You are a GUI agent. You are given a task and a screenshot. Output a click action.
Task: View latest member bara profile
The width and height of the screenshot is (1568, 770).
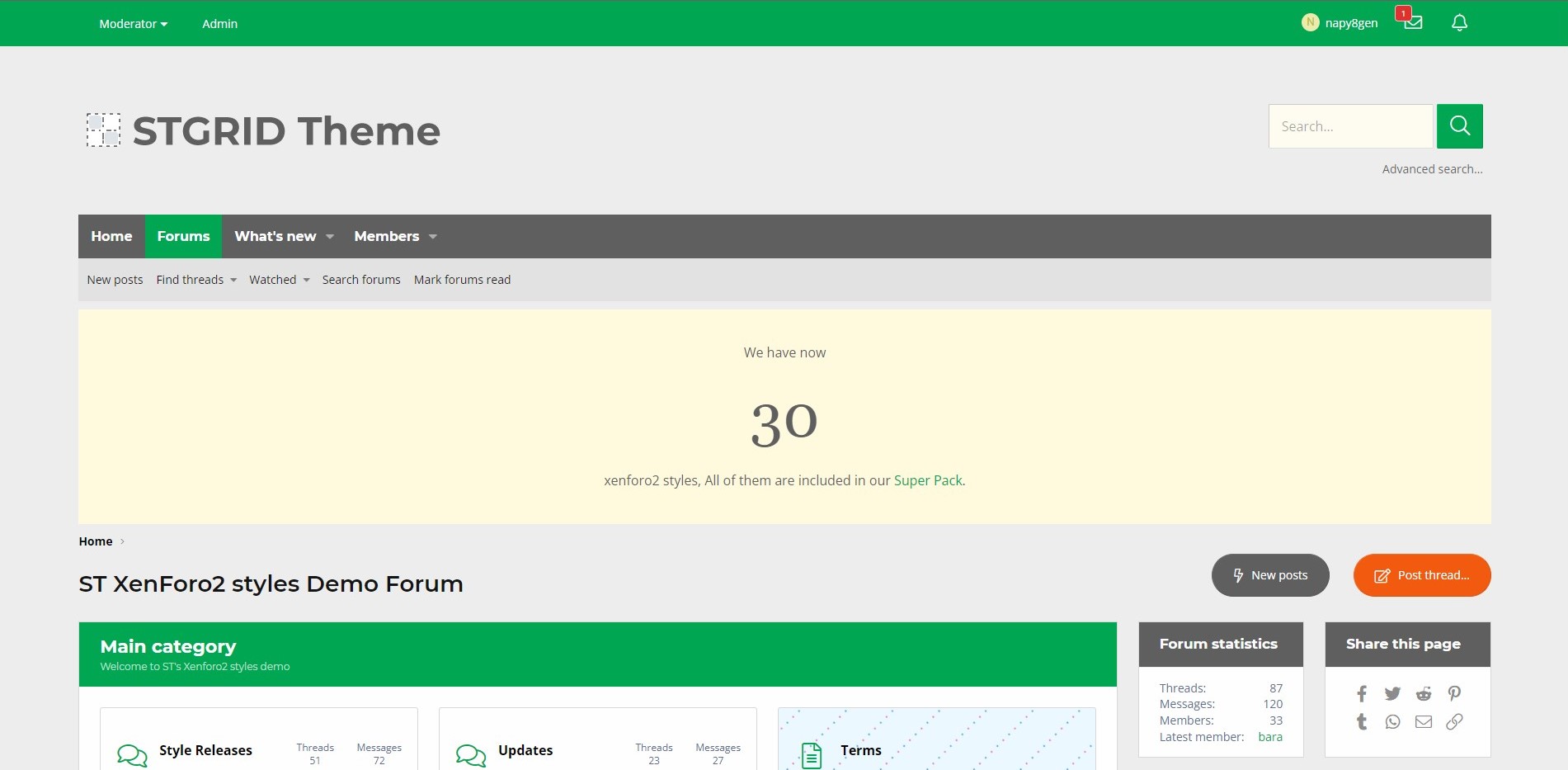(x=1270, y=737)
